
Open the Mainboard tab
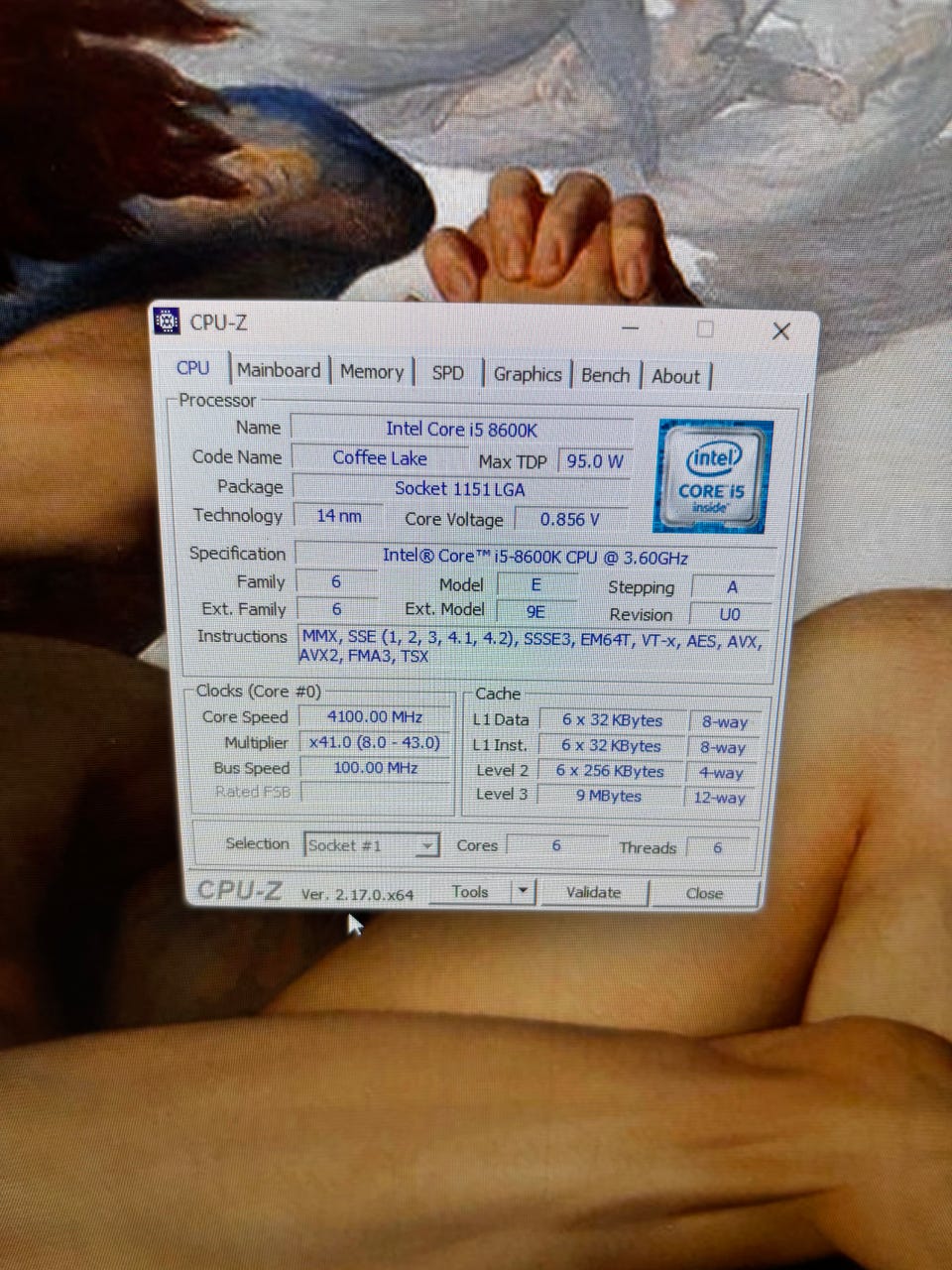(279, 370)
